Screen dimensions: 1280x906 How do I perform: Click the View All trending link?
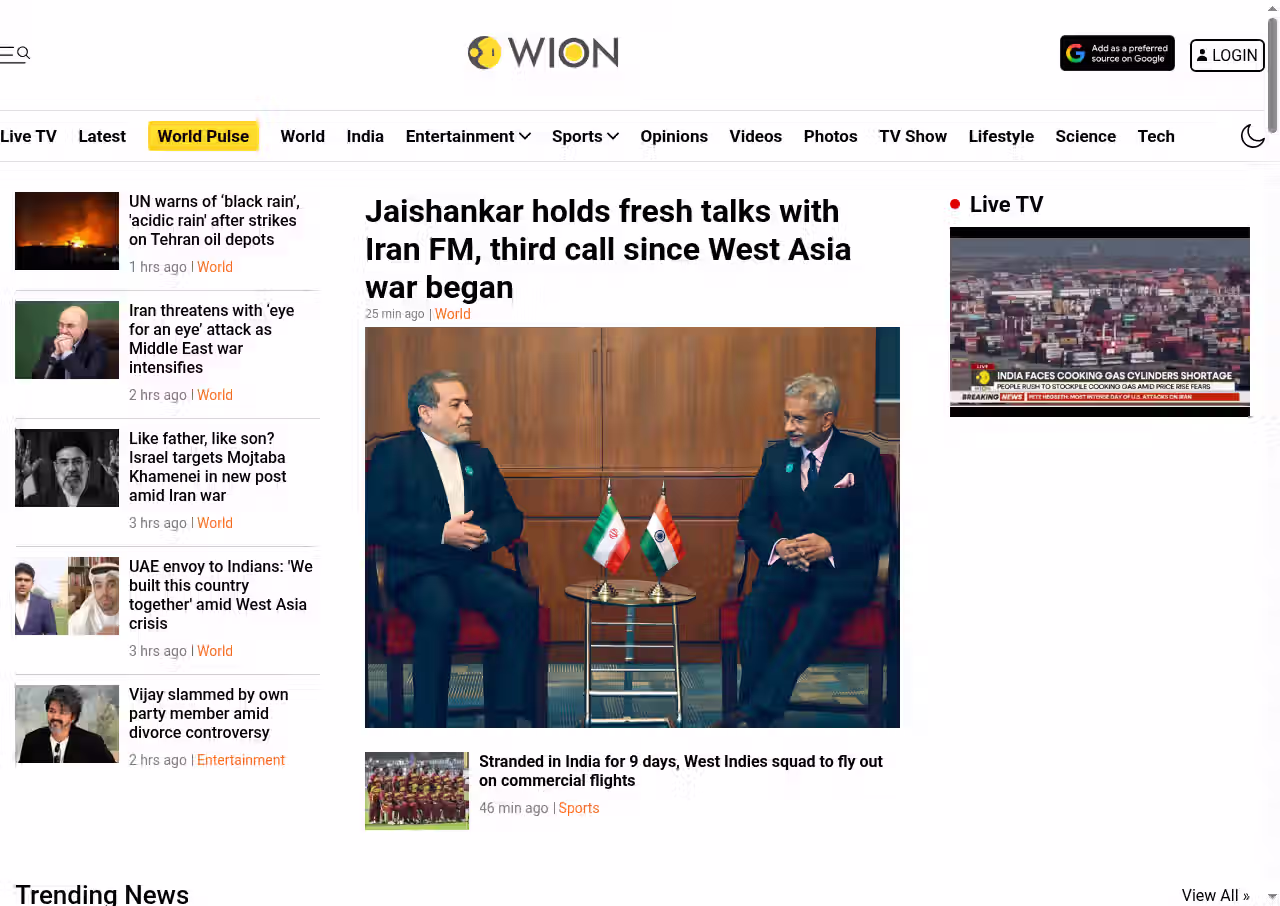1215,895
